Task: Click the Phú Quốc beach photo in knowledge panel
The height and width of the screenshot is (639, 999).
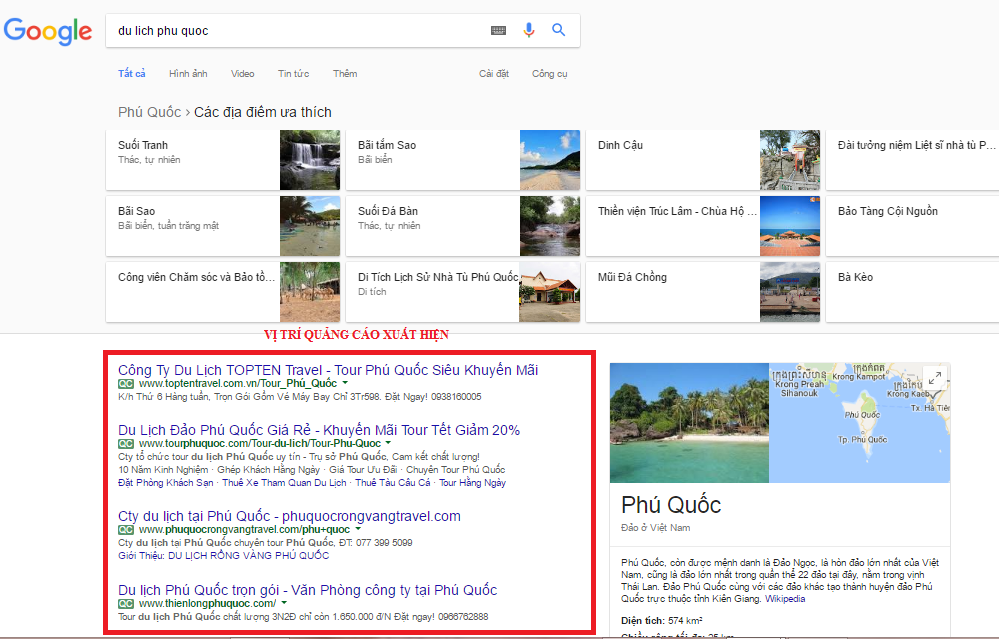Action: [689, 423]
